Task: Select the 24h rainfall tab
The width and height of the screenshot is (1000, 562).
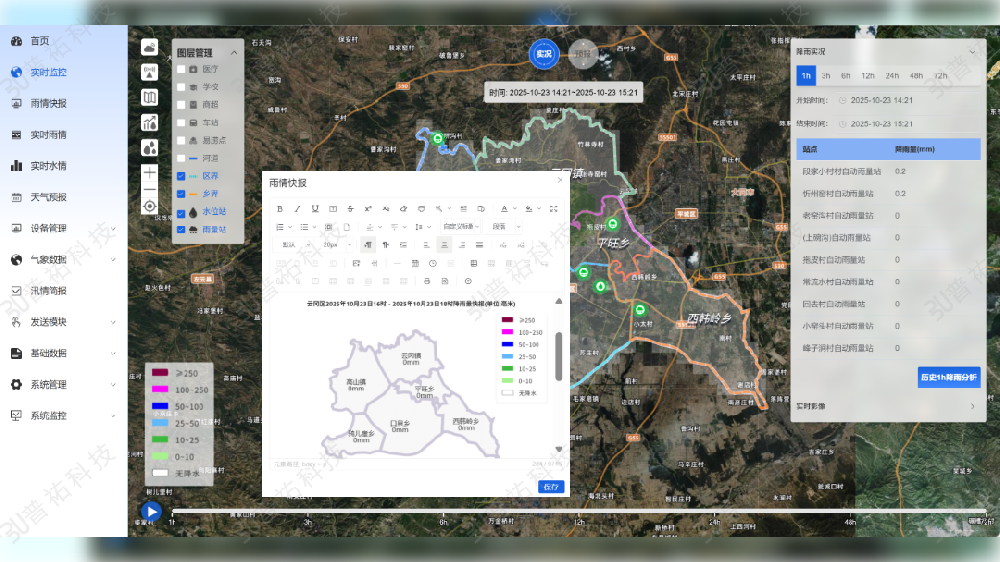Action: click(x=892, y=75)
